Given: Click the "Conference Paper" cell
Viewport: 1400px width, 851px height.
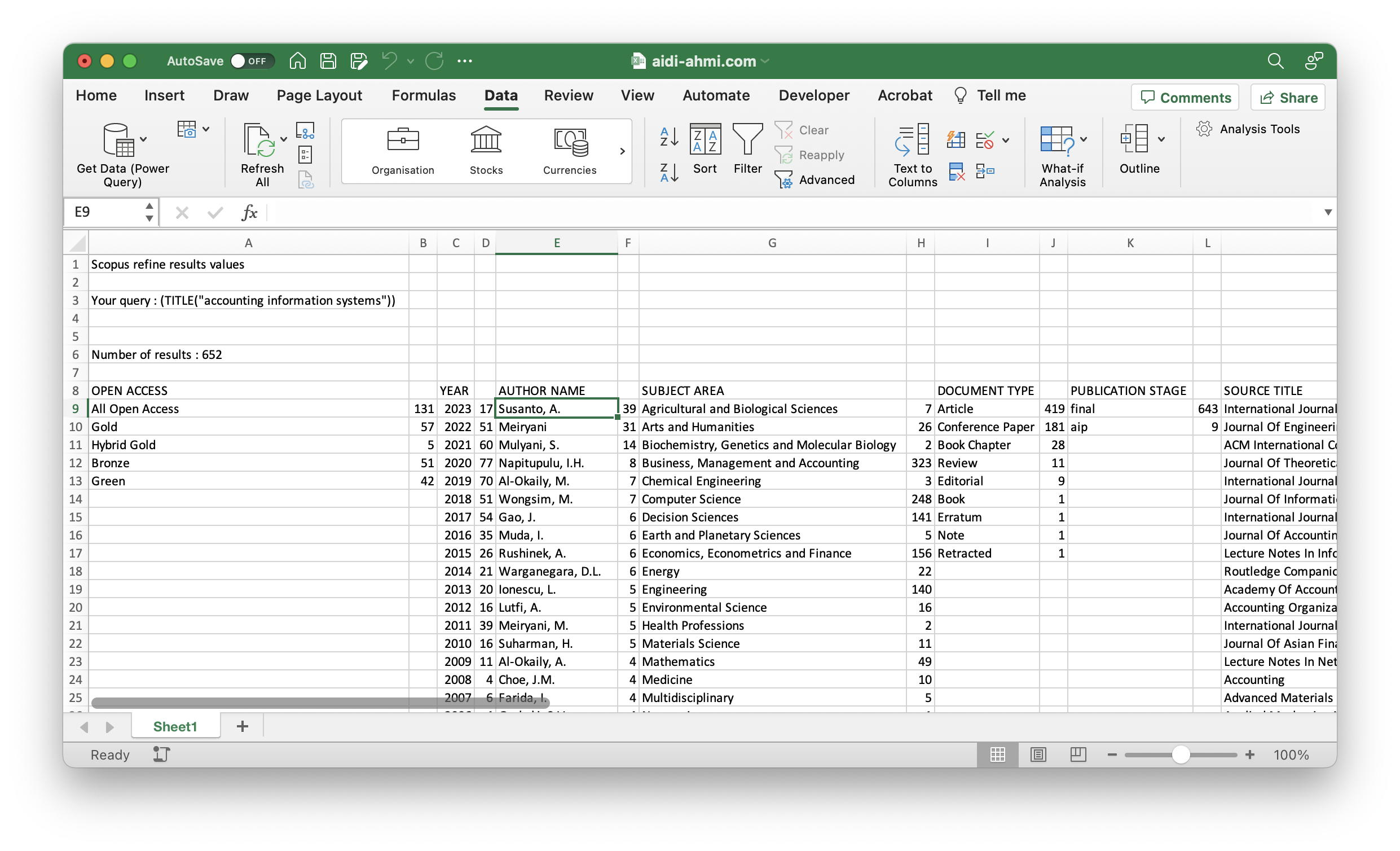Looking at the screenshot, I should tap(987, 428).
